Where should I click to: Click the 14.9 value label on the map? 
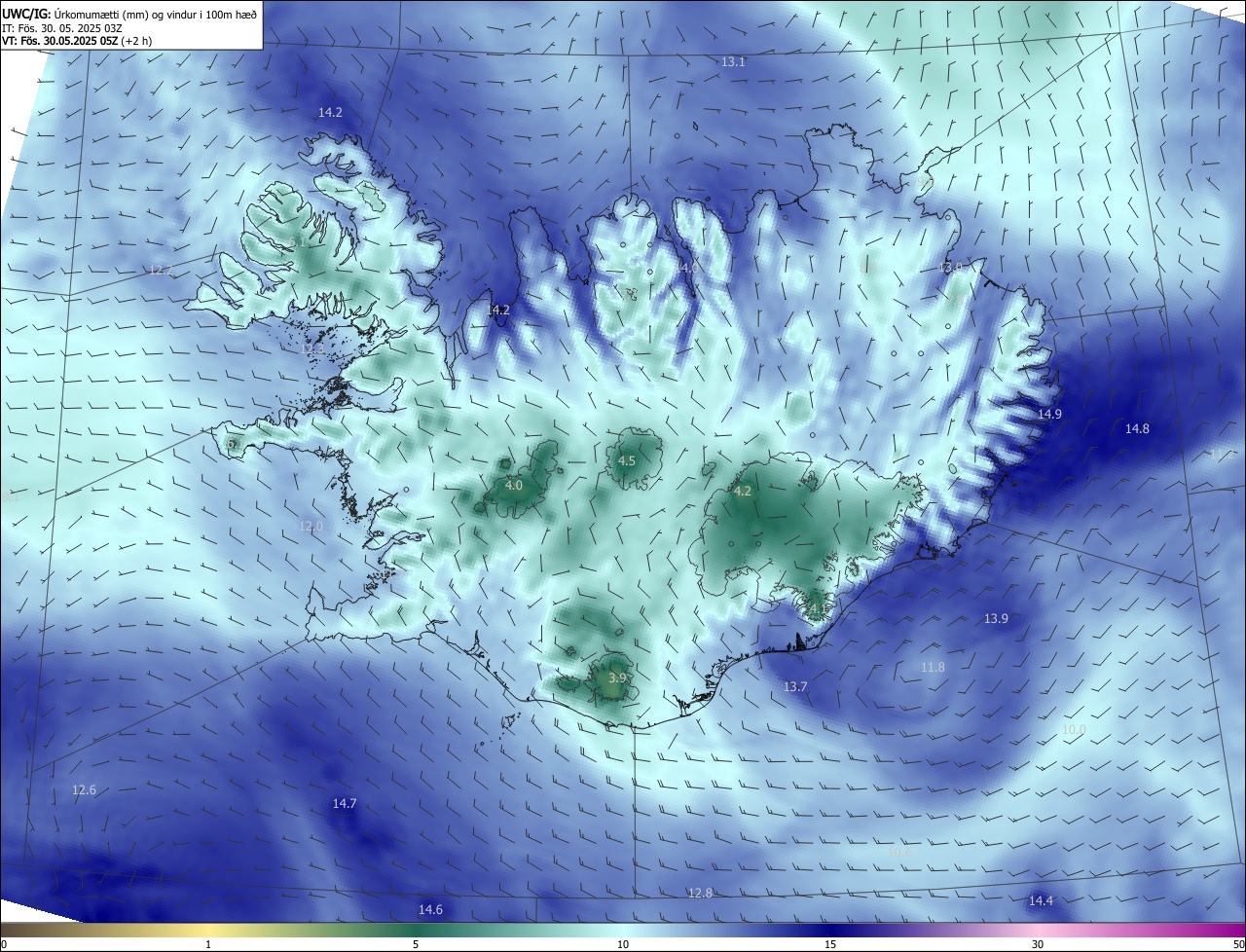pyautogui.click(x=1049, y=415)
